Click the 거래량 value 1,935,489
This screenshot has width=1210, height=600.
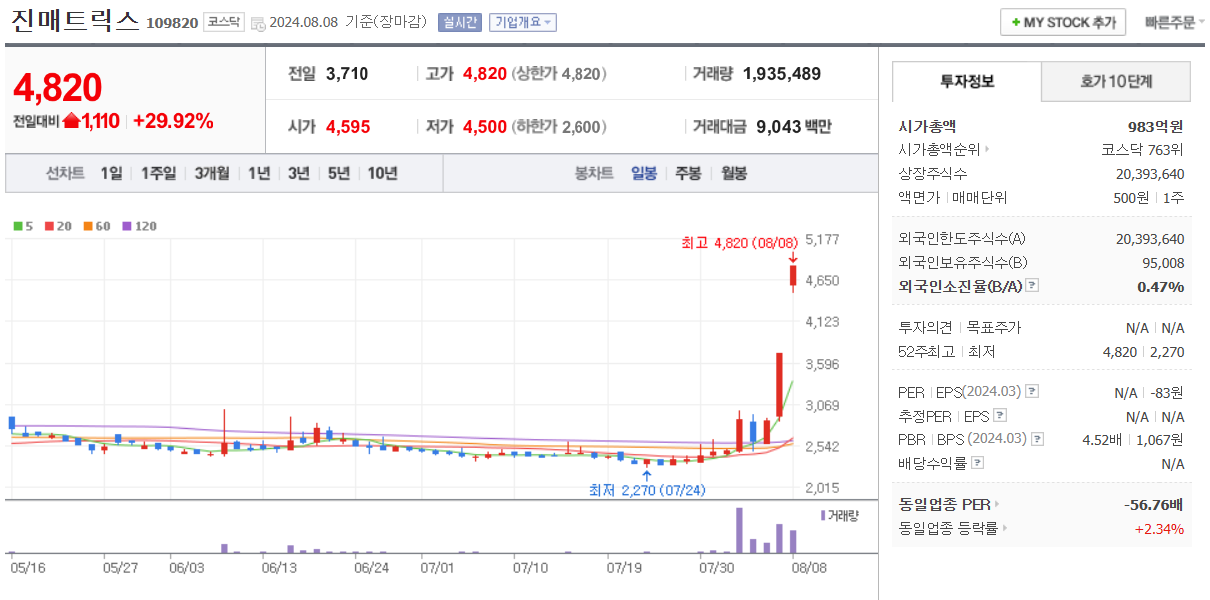[782, 73]
